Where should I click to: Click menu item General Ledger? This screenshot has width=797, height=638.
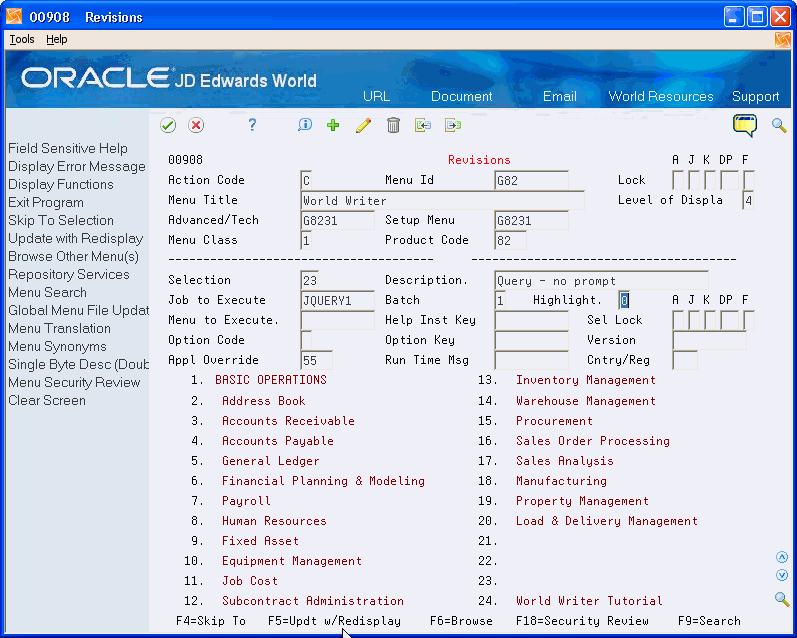[271, 461]
